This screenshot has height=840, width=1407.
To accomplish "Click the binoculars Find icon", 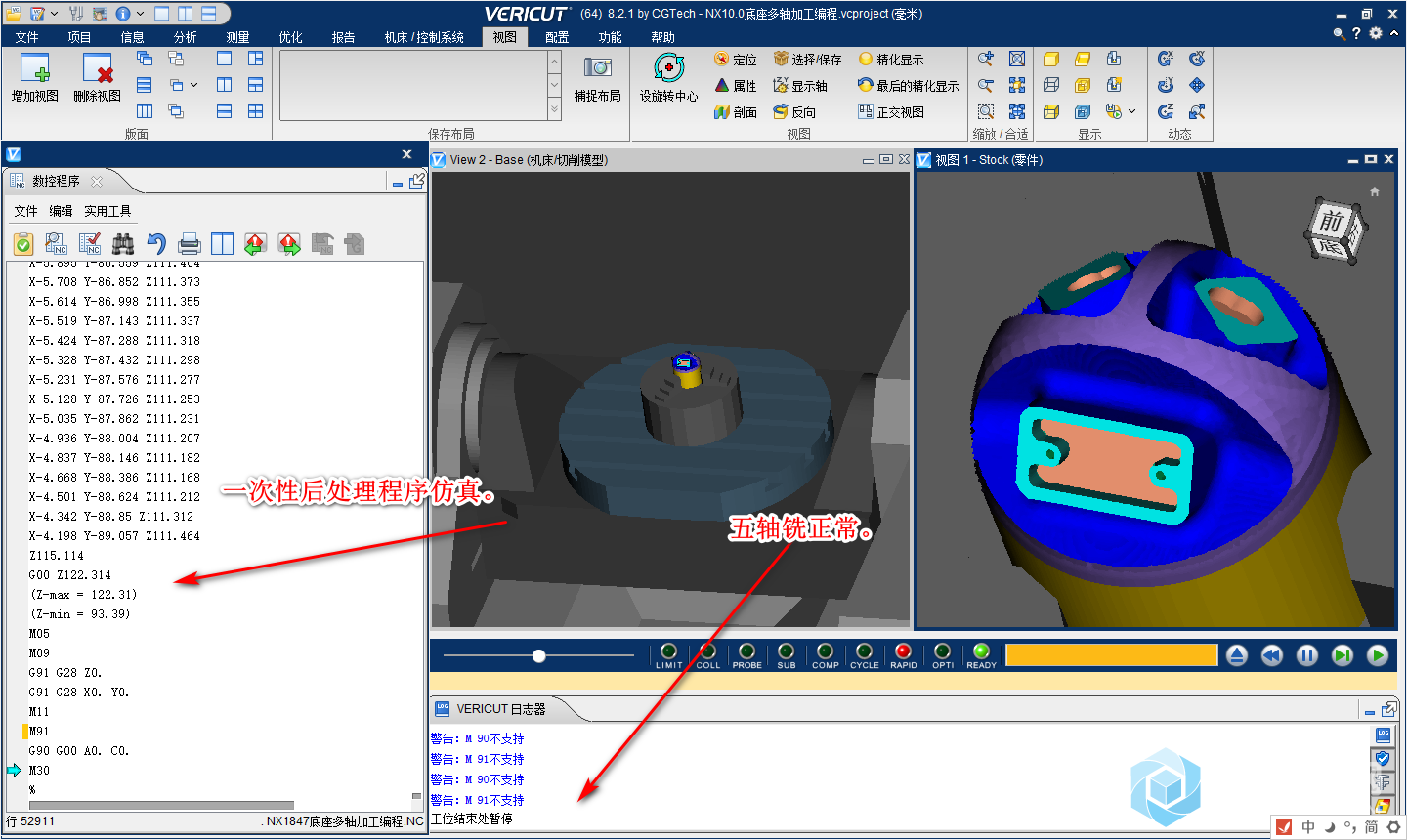I will [123, 244].
